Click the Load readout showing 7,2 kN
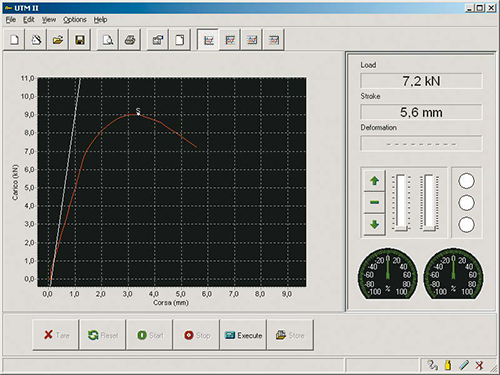Viewport: 500px width, 375px height. 421,81
